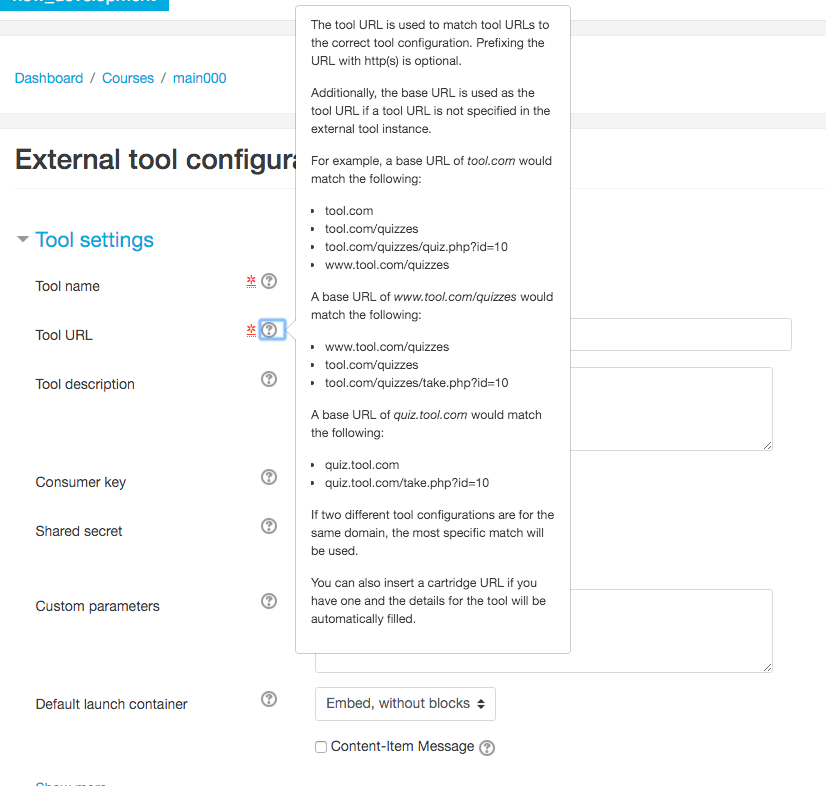Open Custom parameters help icon
This screenshot has width=826, height=786.
tap(269, 601)
